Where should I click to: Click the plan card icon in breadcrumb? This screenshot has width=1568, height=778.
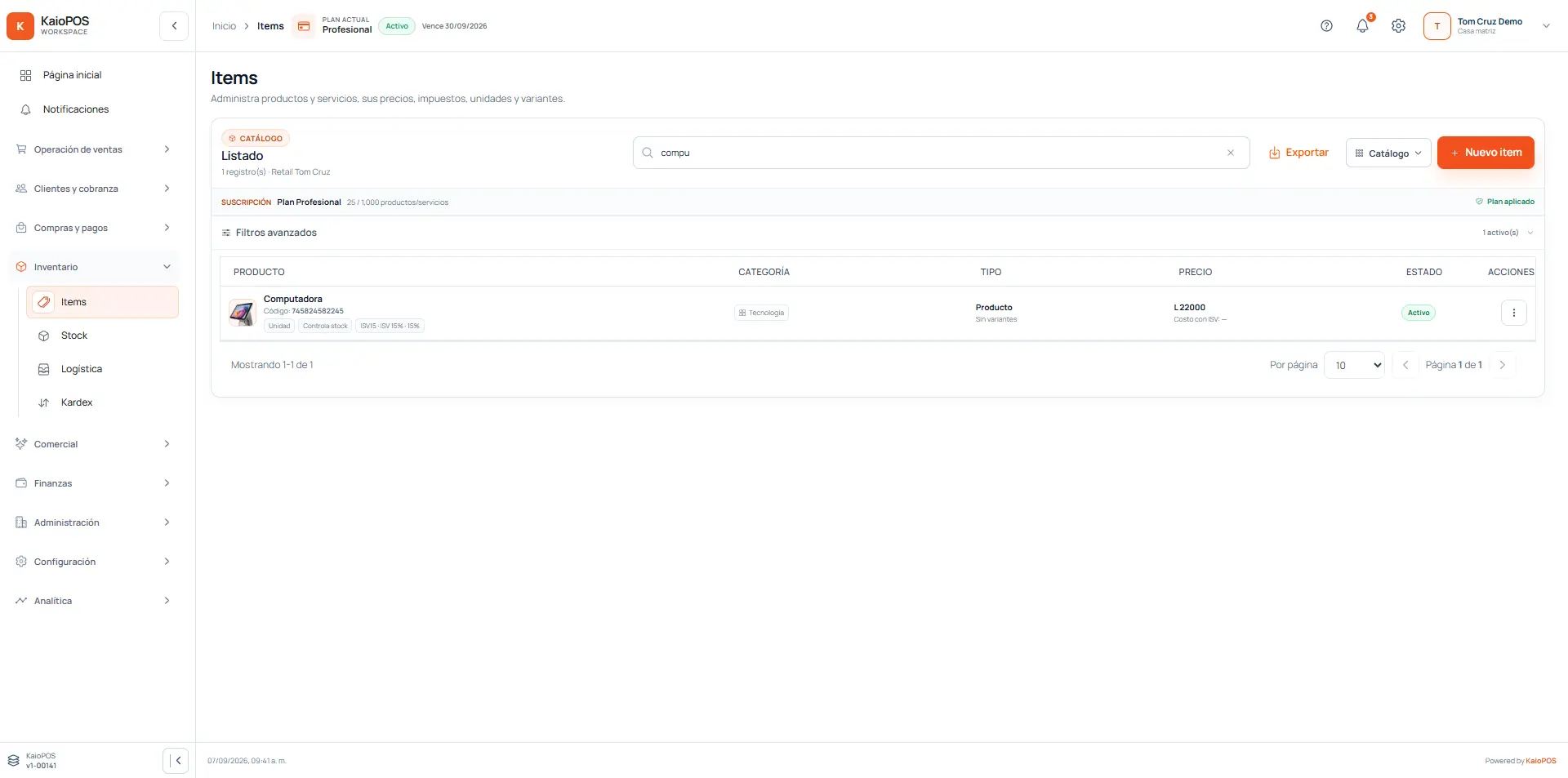point(304,26)
